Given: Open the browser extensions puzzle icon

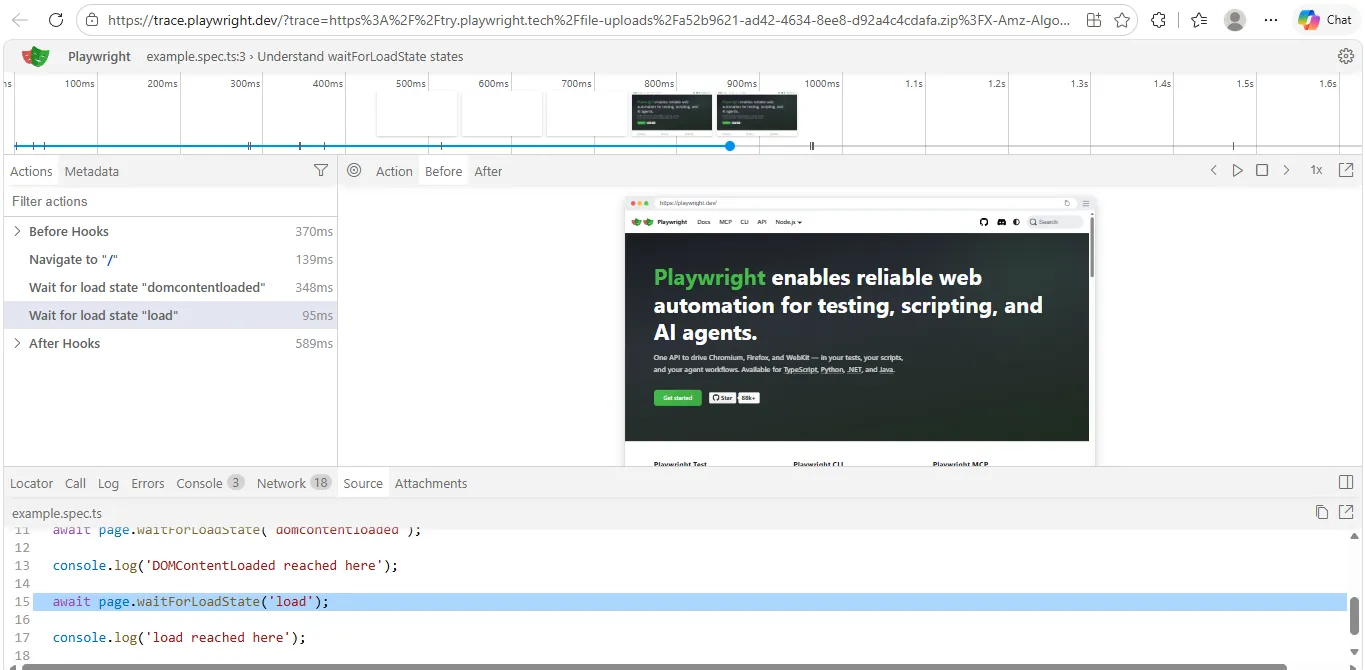Looking at the screenshot, I should (x=1159, y=20).
